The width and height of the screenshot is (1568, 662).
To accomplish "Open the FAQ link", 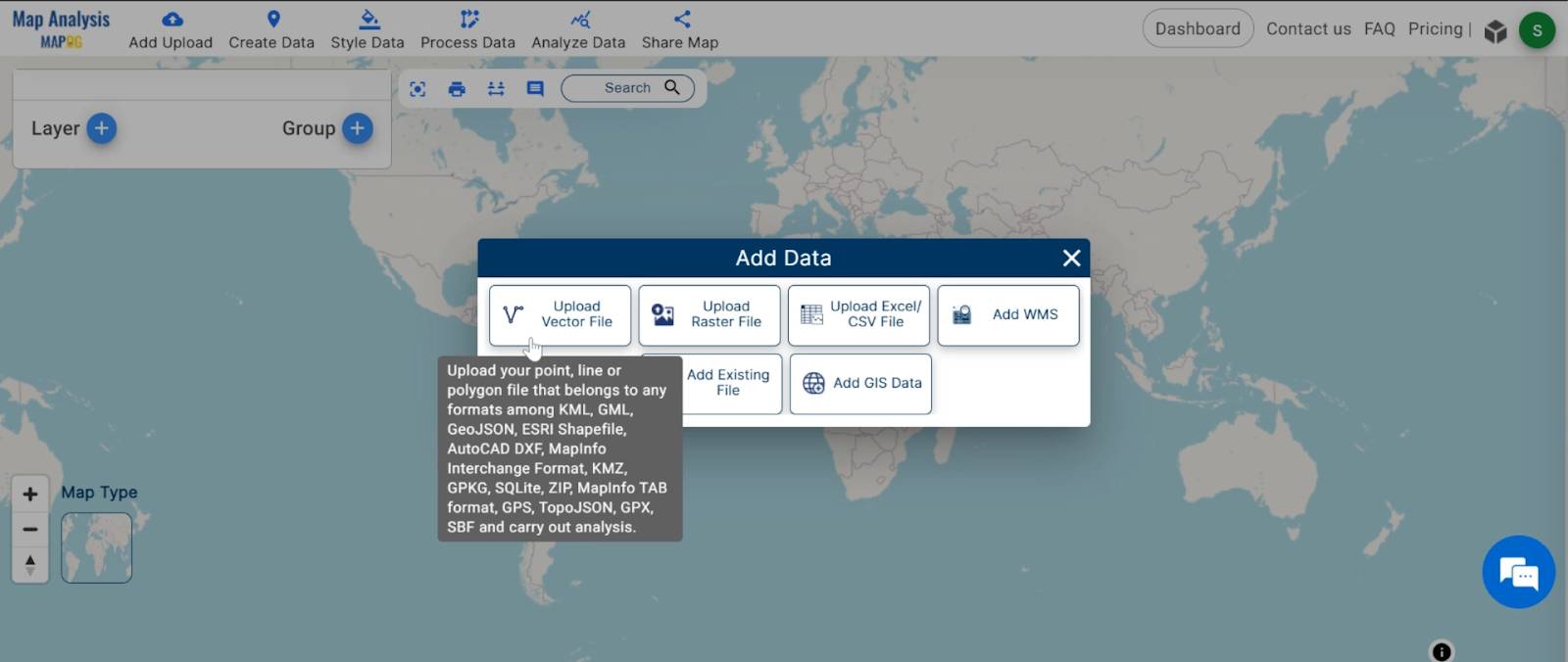I will click(x=1379, y=28).
